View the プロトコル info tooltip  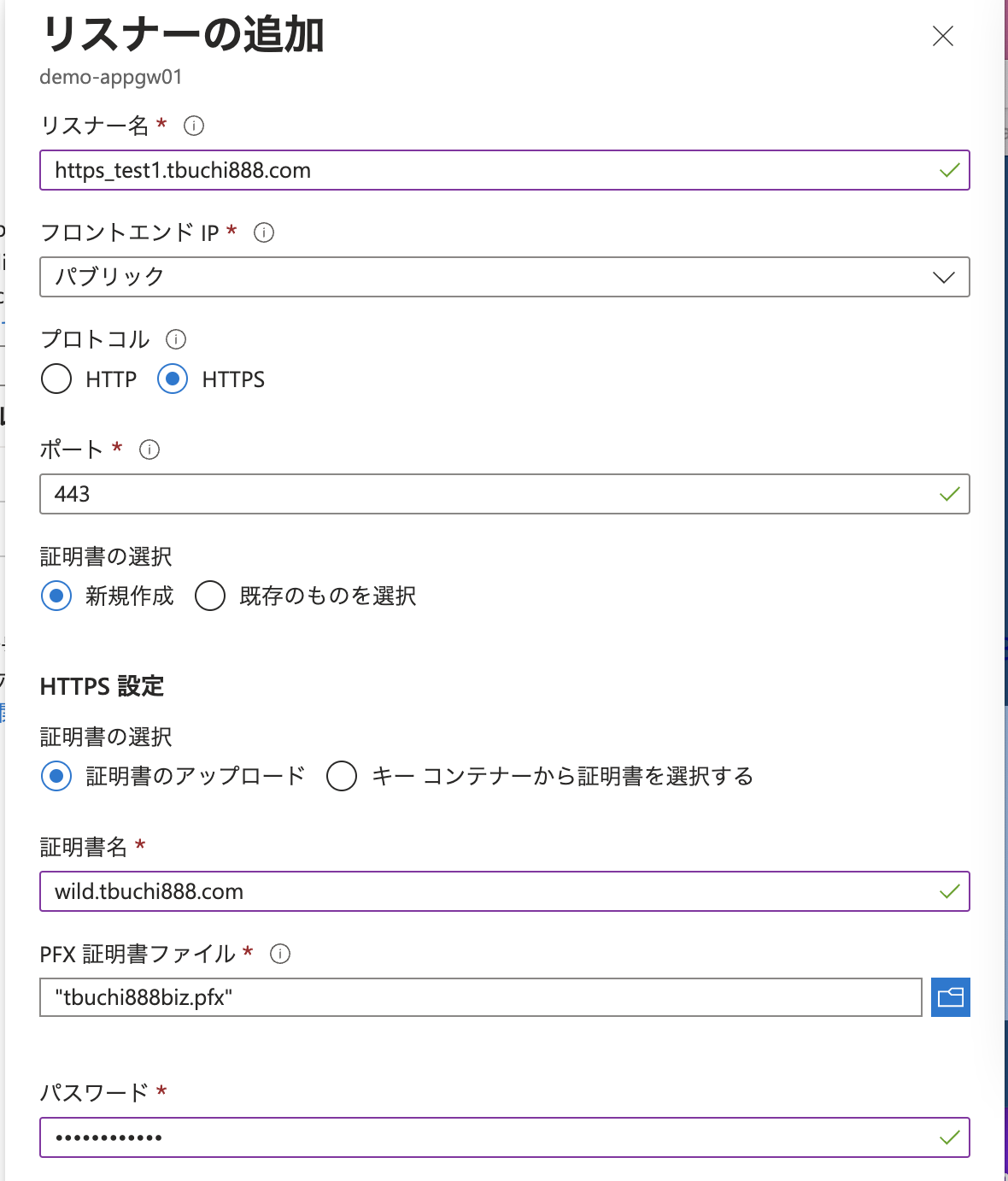[176, 339]
